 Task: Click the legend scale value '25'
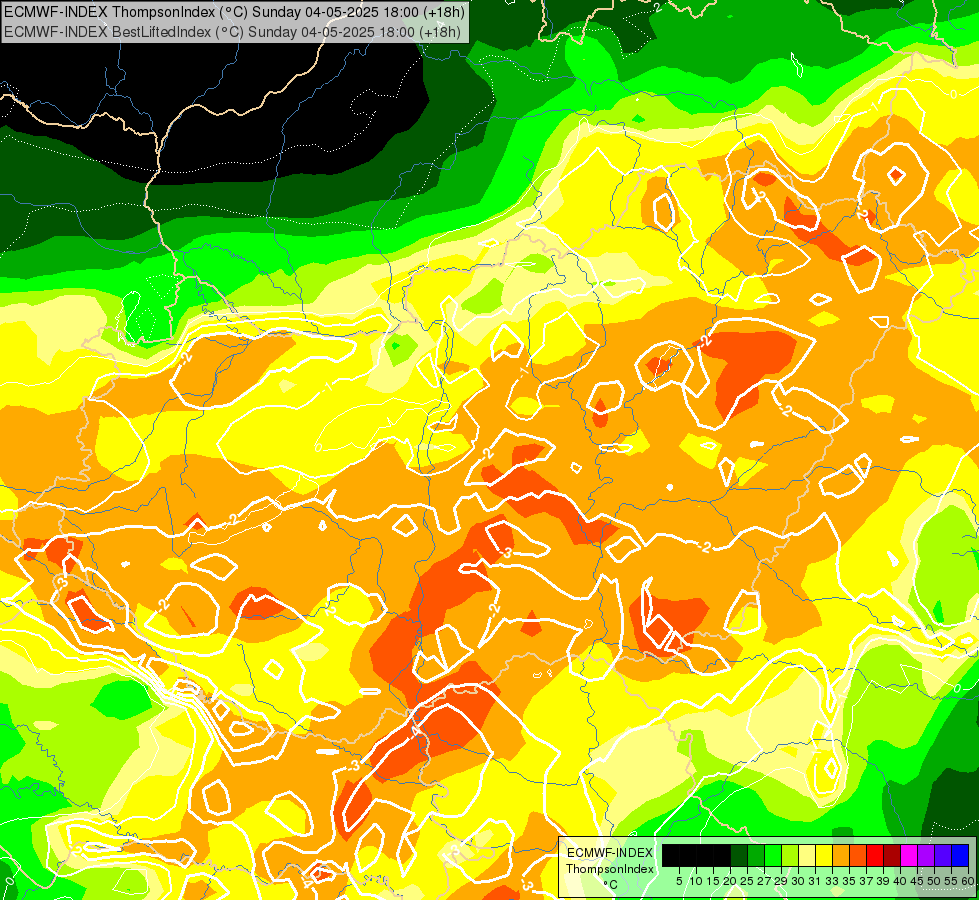[x=747, y=881]
